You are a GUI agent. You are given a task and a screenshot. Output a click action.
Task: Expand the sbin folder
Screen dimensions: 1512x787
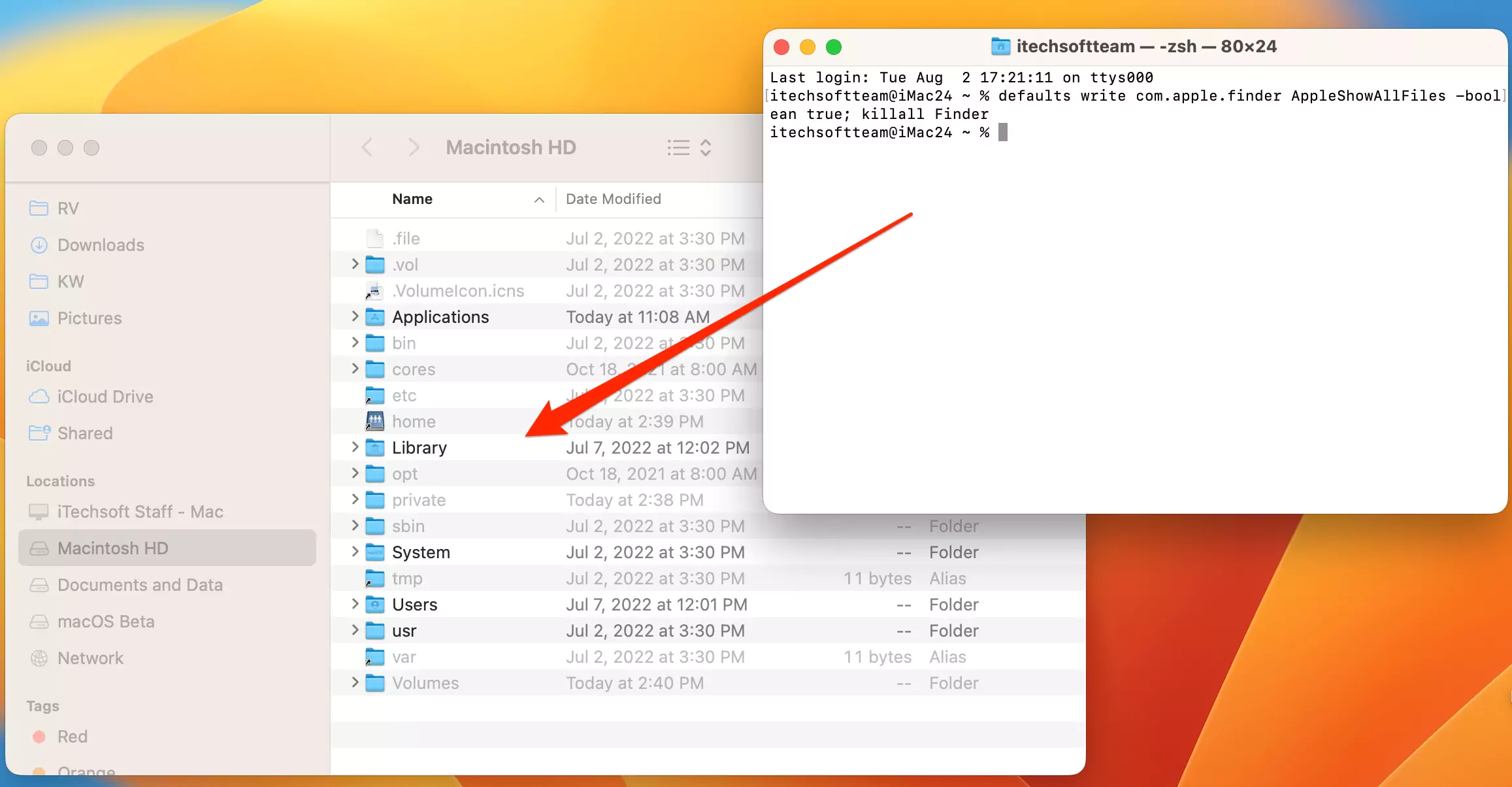tap(355, 526)
